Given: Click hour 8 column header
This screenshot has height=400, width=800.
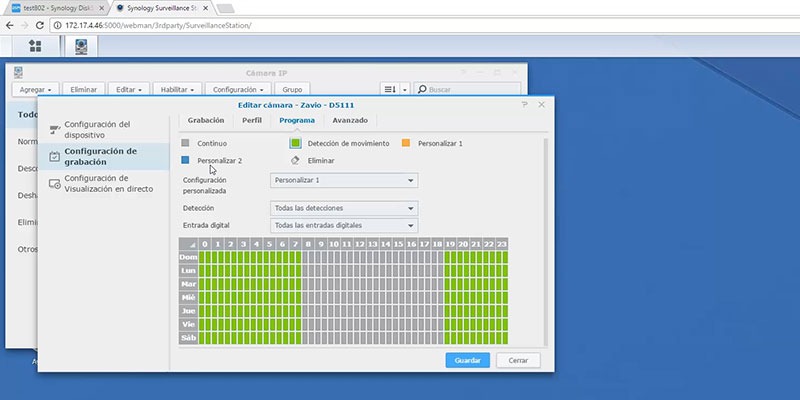Looking at the screenshot, I should point(308,244).
